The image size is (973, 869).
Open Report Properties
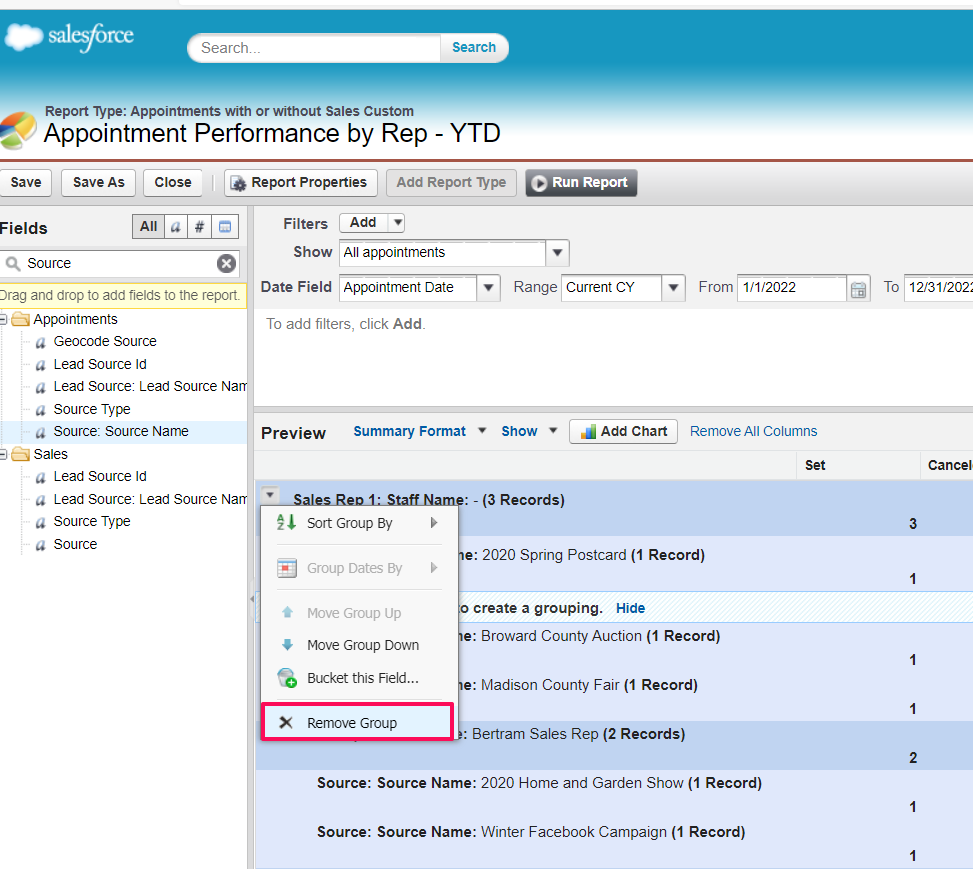(x=300, y=182)
